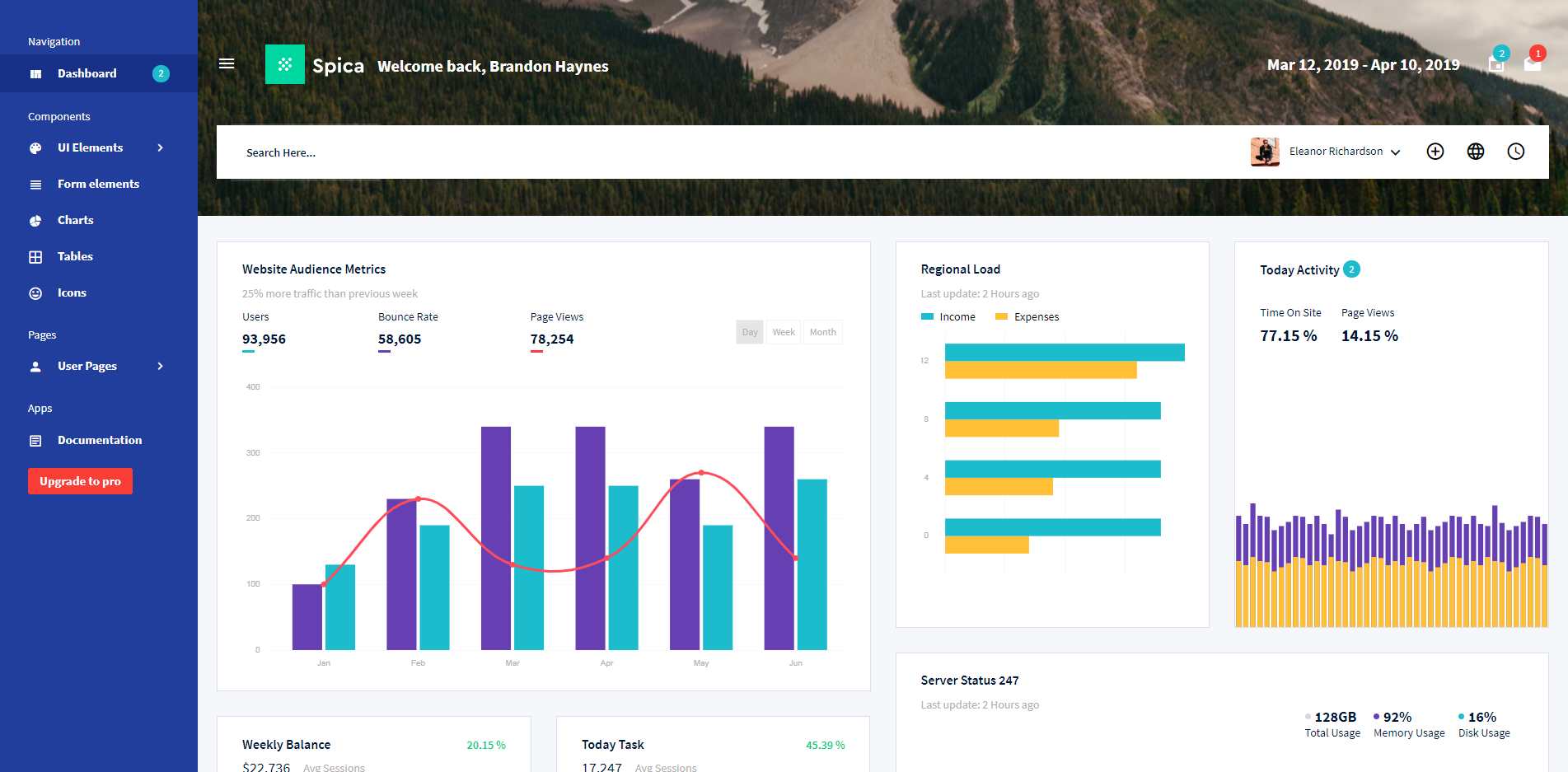Expand the UI Elements submenu
Viewport: 1568px width, 772px height.
[x=97, y=147]
